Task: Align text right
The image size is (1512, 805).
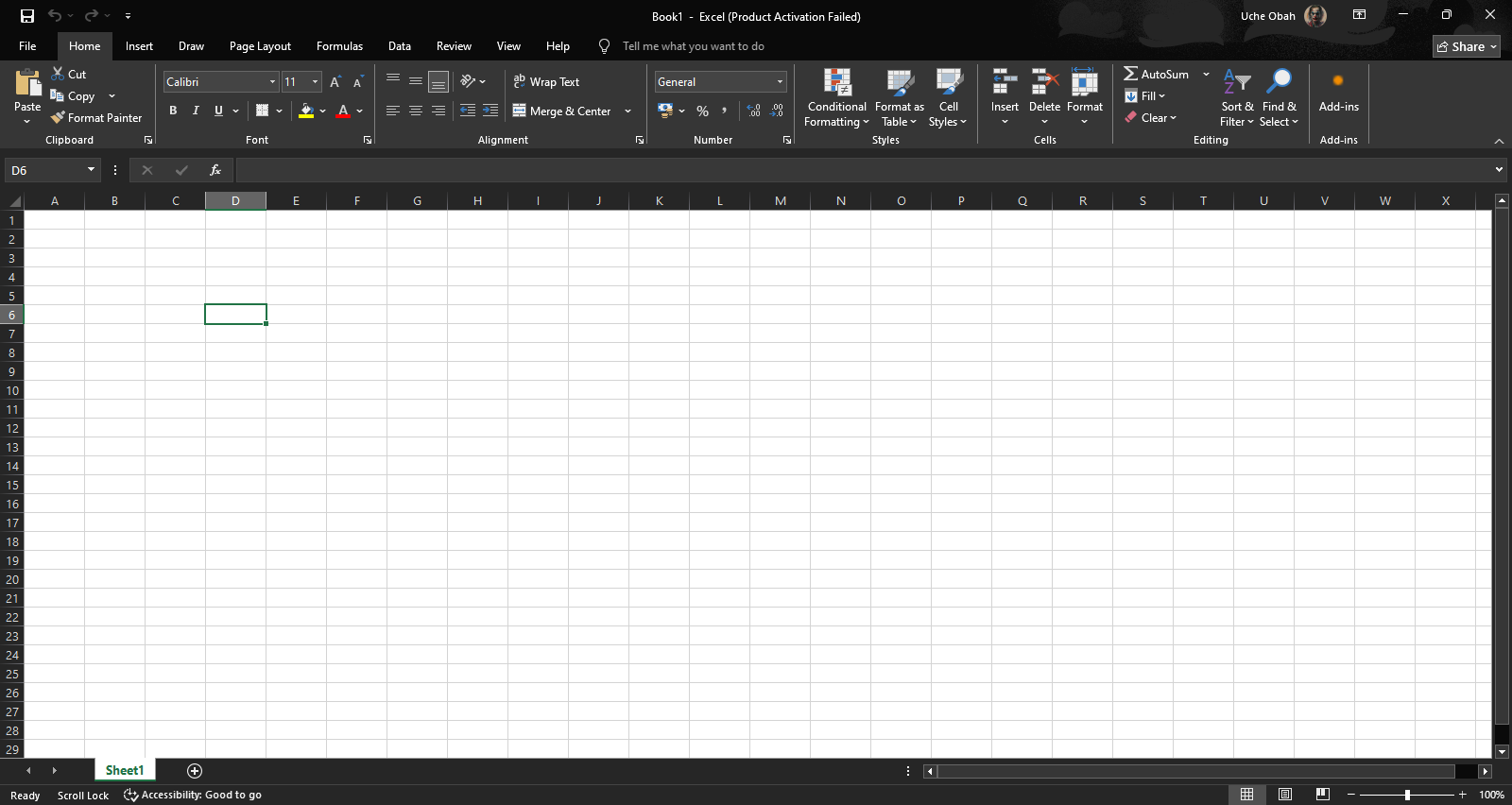Action: pyautogui.click(x=438, y=111)
